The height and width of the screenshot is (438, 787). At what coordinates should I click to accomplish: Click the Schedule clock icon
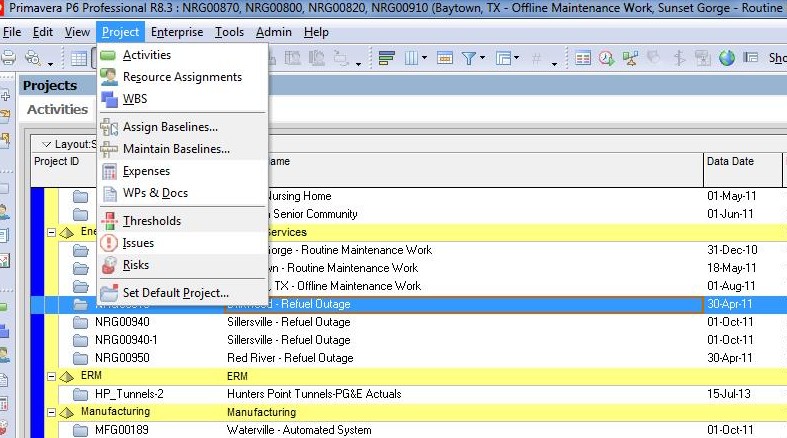[x=606, y=58]
